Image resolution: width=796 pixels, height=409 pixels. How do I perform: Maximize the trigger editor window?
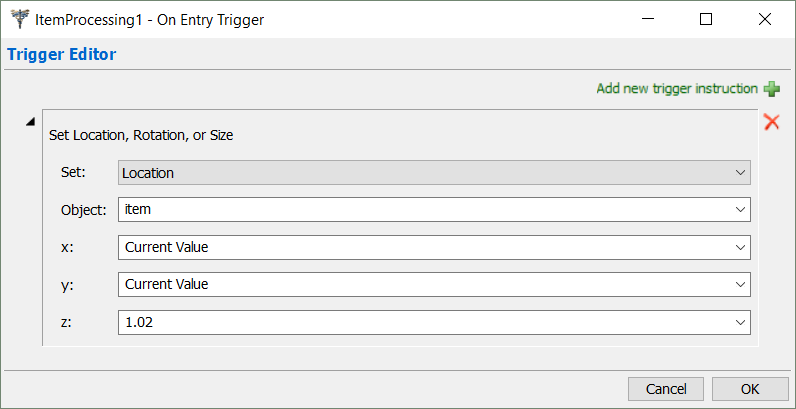pyautogui.click(x=706, y=19)
